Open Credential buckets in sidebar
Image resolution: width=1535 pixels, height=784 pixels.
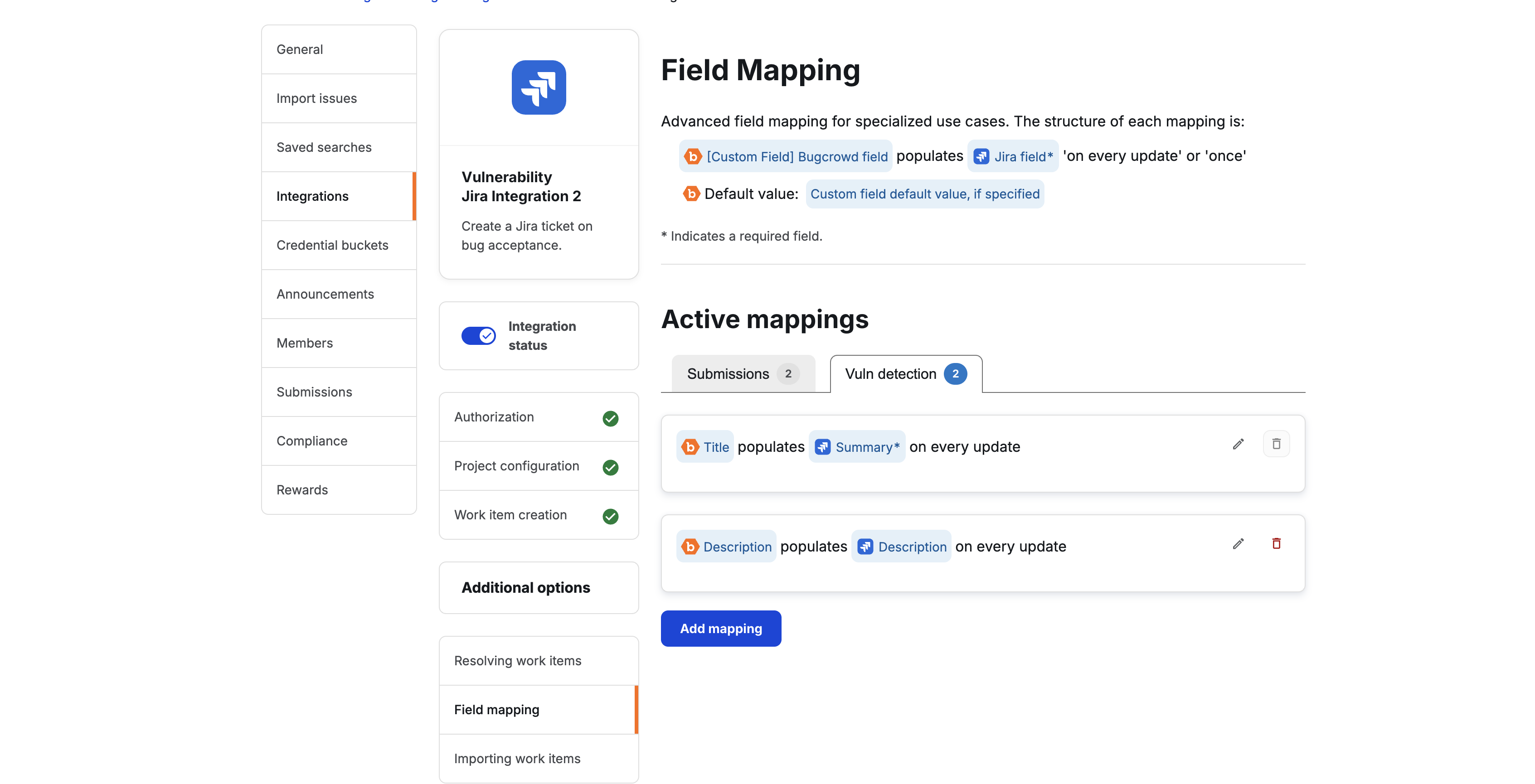[339, 245]
